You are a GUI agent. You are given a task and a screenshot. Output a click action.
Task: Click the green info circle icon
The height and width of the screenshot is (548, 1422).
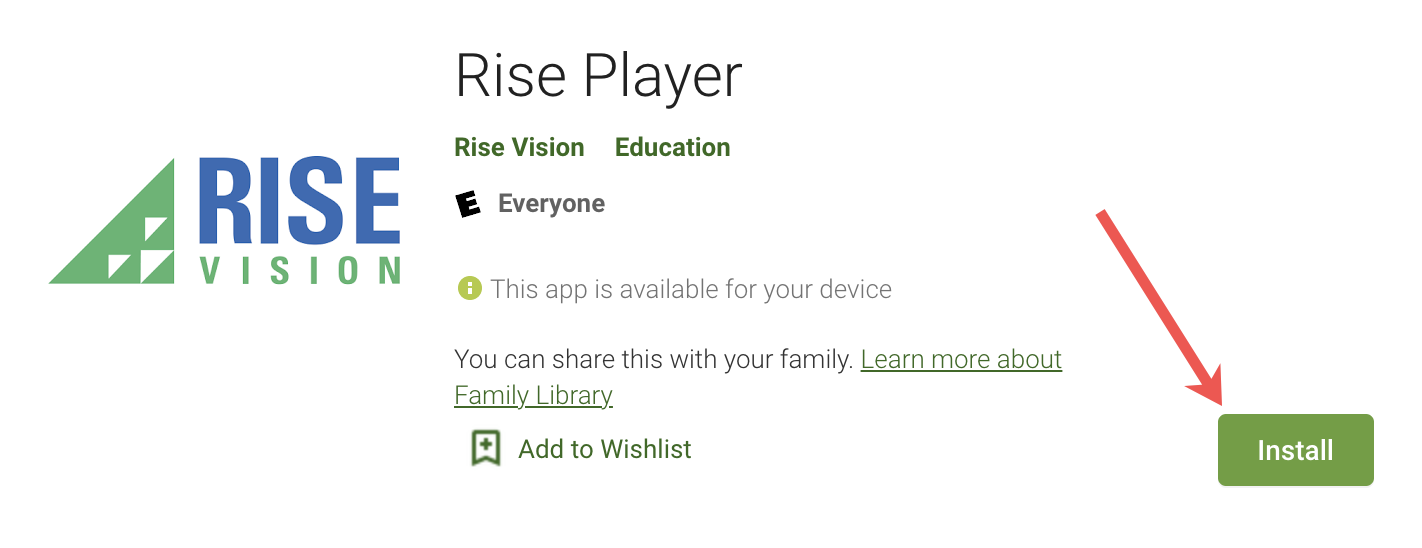[x=468, y=289]
